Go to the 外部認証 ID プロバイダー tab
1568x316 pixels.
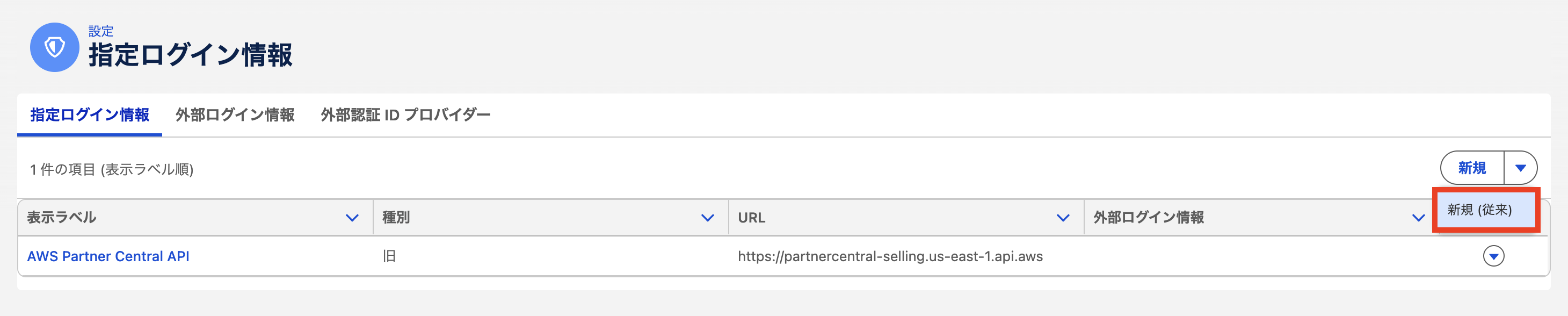[x=405, y=115]
